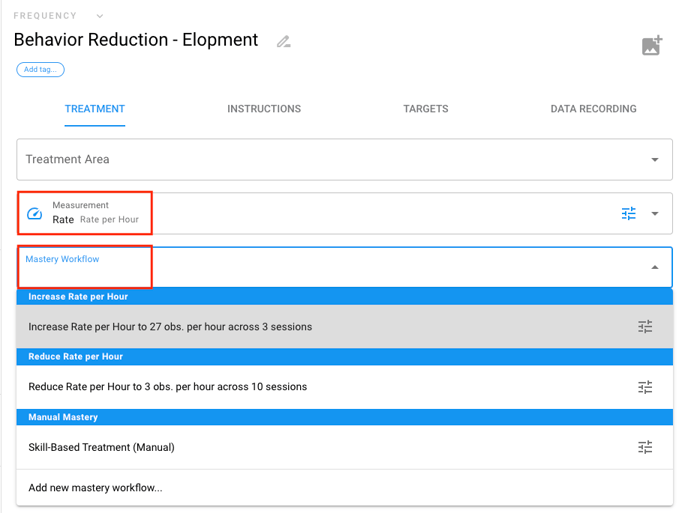Screen dimensions: 688x513
Task: Click the add image icon
Action: click(652, 45)
